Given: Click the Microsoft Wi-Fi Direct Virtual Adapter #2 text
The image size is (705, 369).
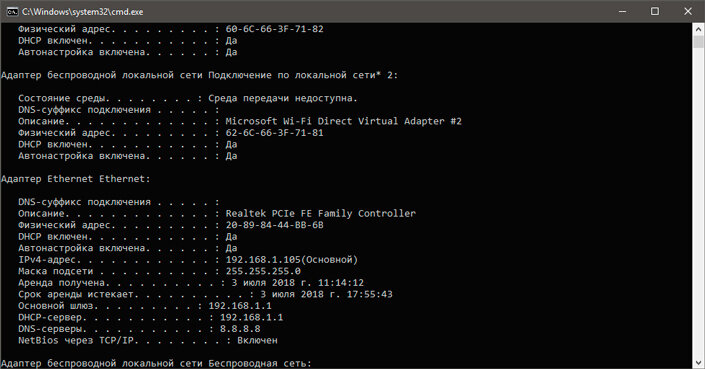Looking at the screenshot, I should point(344,121).
